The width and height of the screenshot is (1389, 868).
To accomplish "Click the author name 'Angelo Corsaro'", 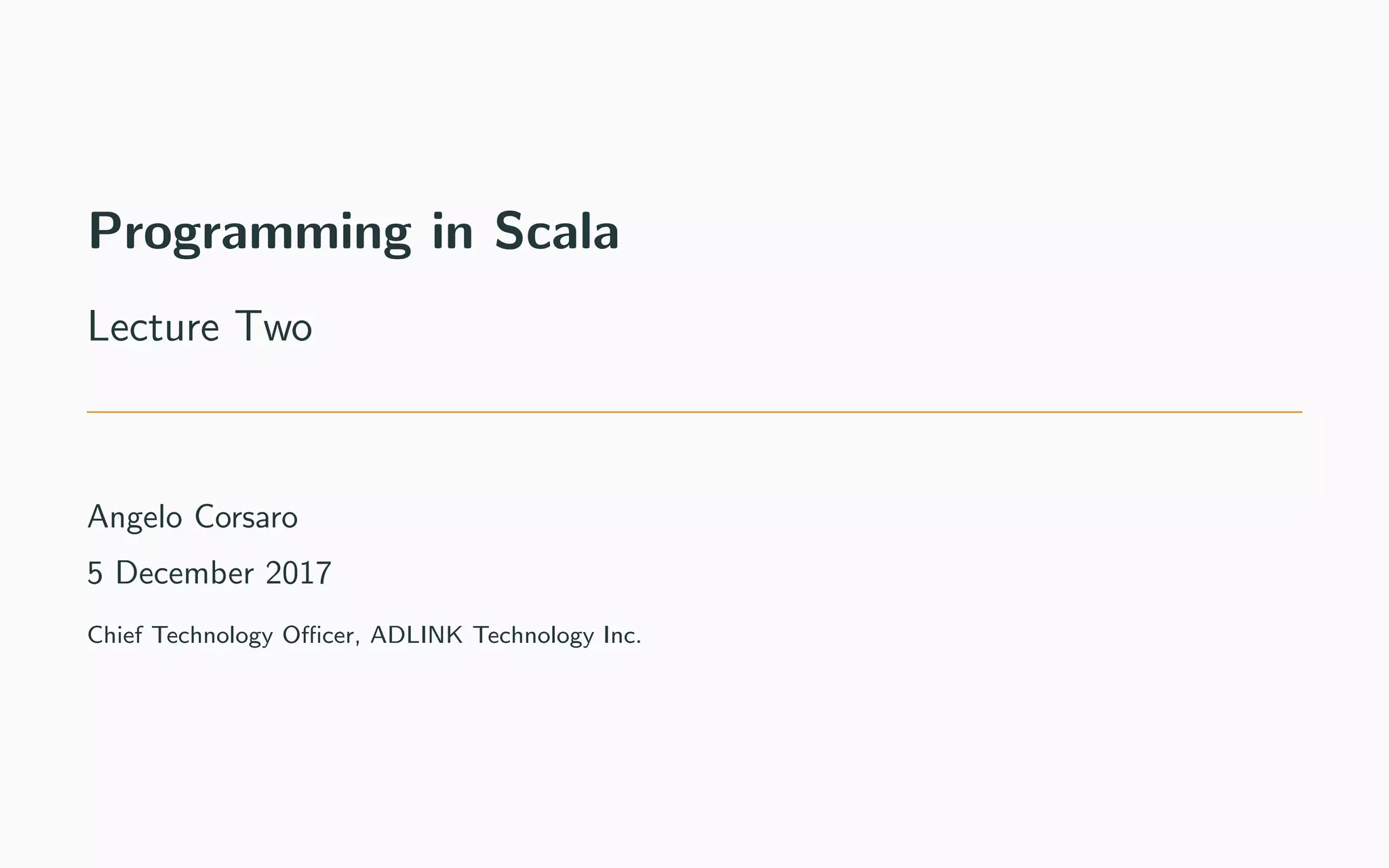I will [x=193, y=517].
